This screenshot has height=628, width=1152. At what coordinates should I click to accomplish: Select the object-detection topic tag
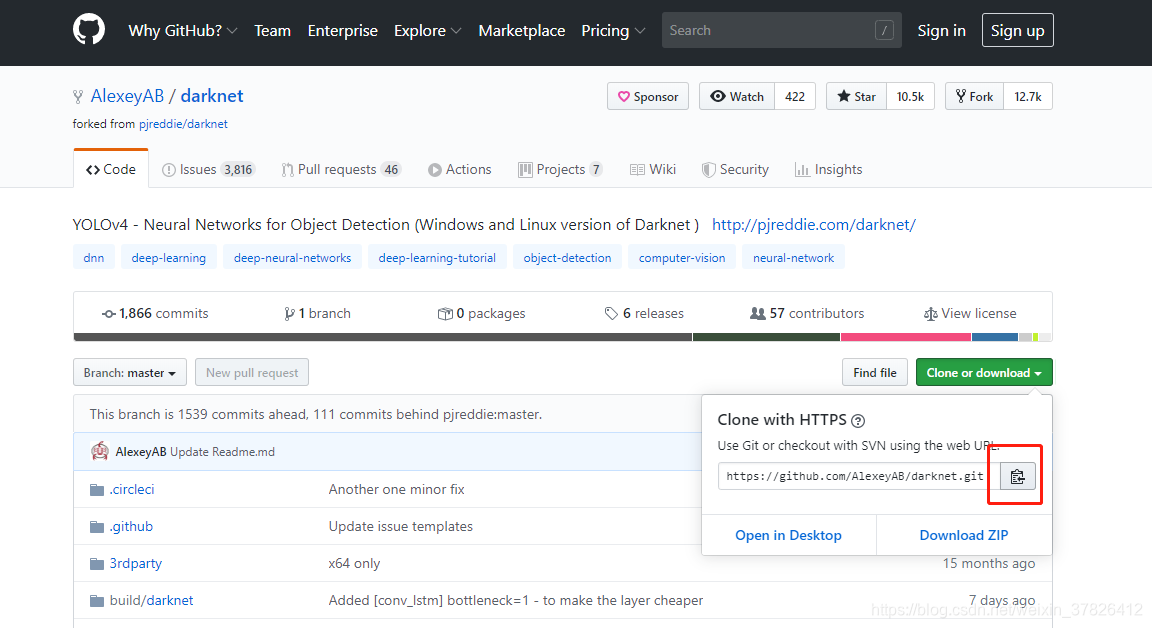pos(567,258)
